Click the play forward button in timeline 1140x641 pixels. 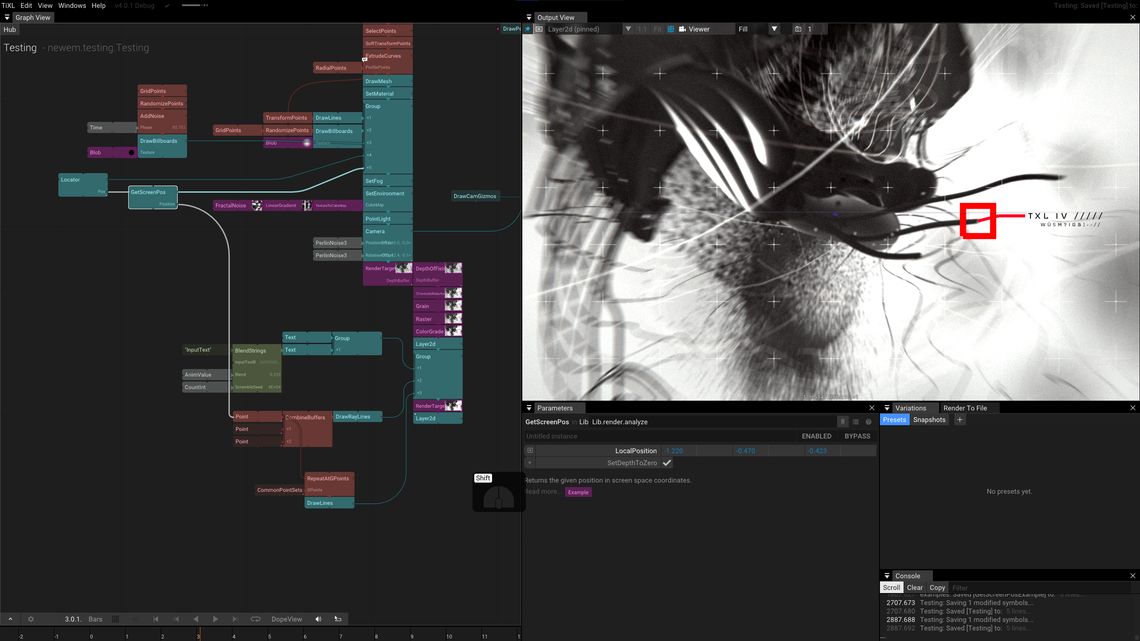pos(215,619)
